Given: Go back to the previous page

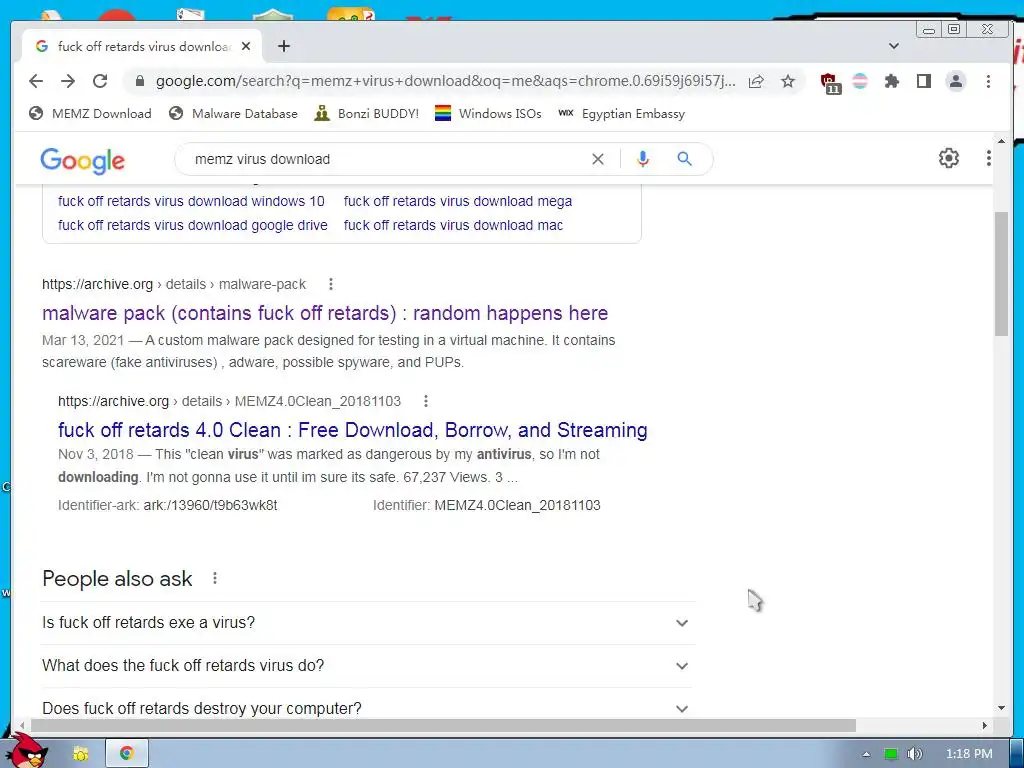Looking at the screenshot, I should (36, 81).
